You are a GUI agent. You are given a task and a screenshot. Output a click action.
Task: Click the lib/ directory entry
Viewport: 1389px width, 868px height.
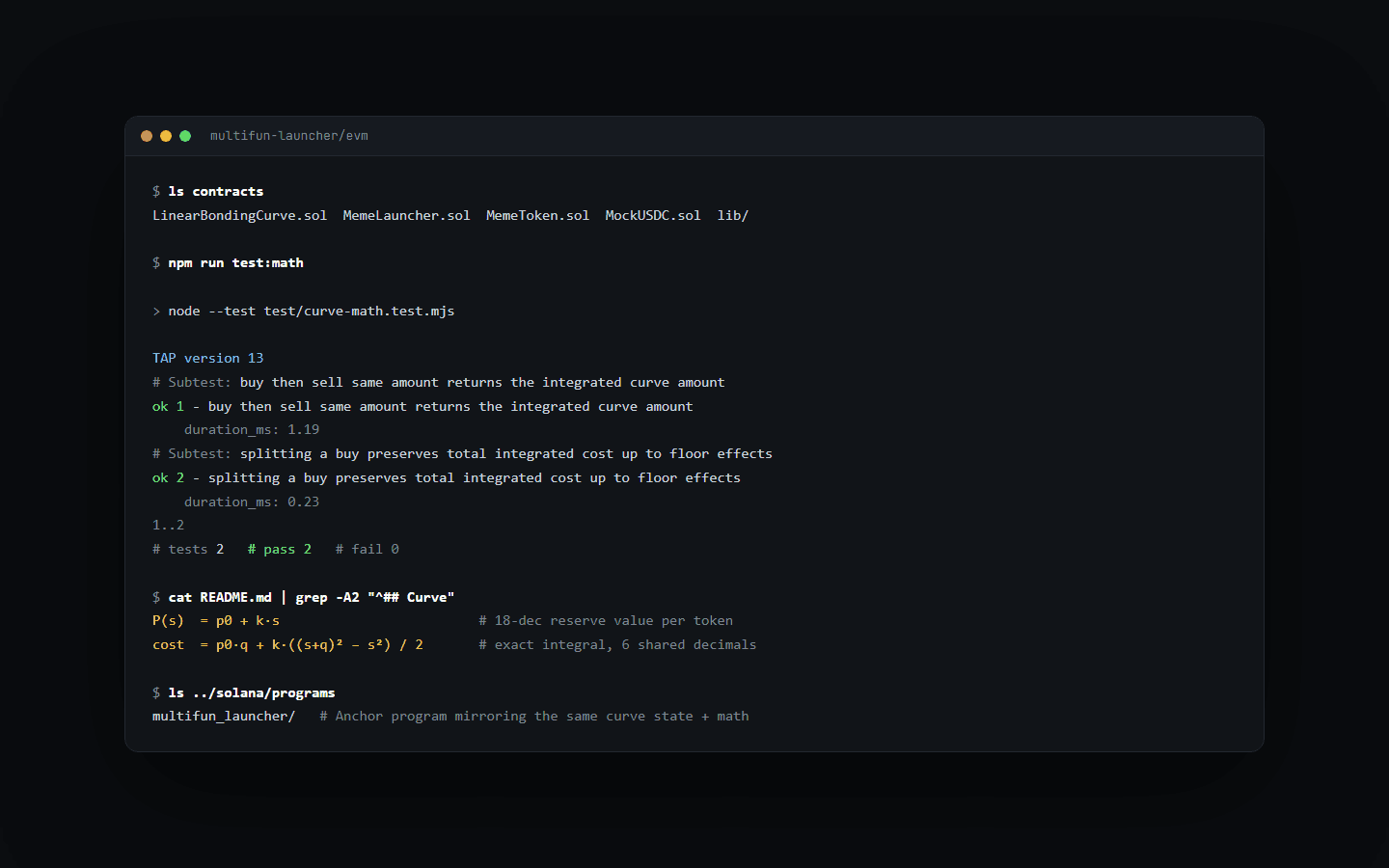click(x=733, y=215)
